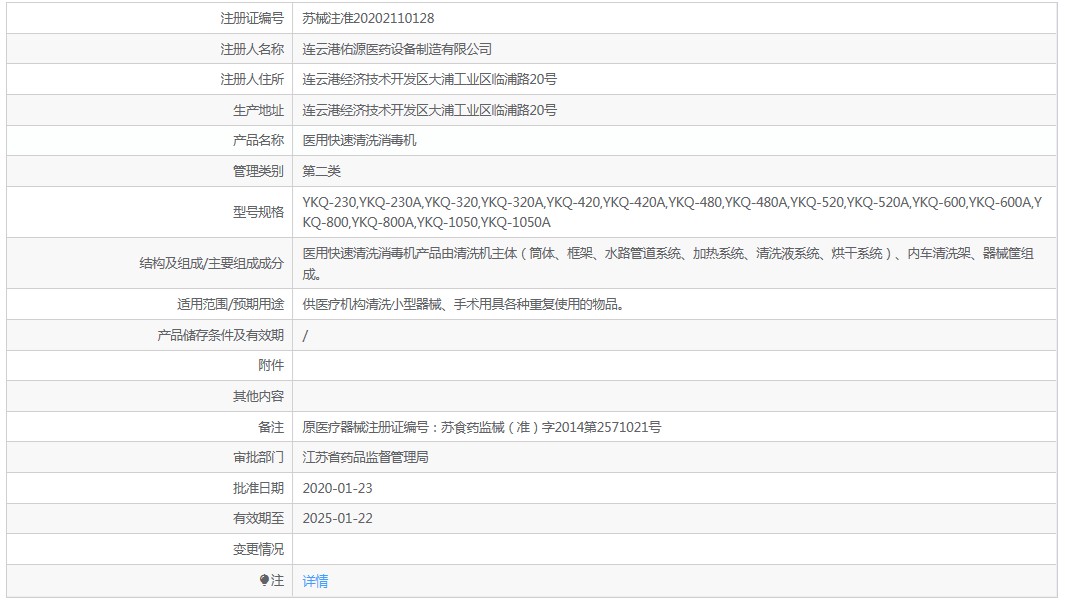
Task: Click the 适用范围 intended use text
Action: click(x=464, y=305)
